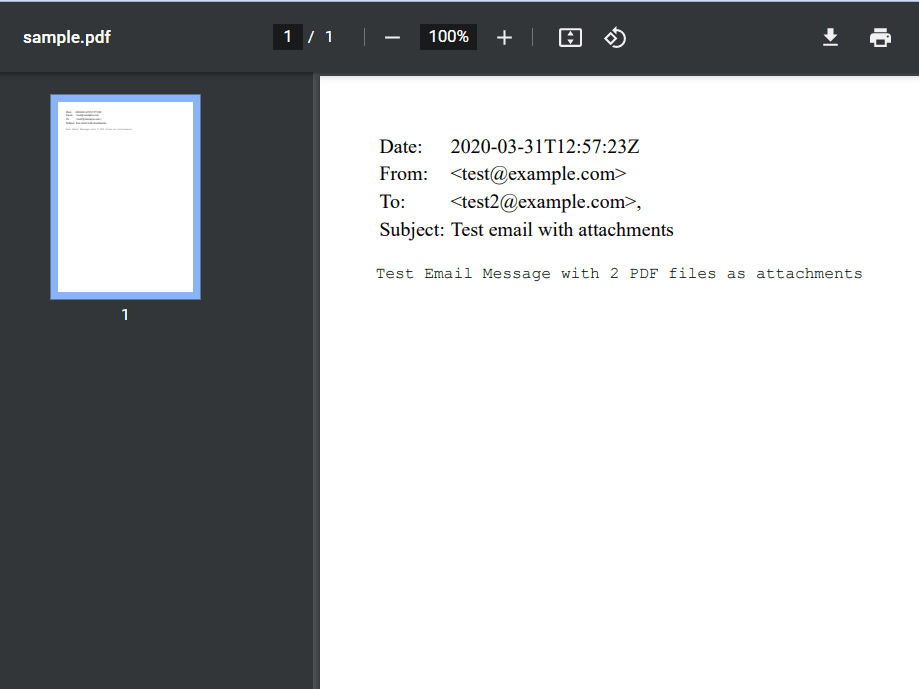Click the test2@example.com email address
The height and width of the screenshot is (689, 919).
click(x=543, y=202)
